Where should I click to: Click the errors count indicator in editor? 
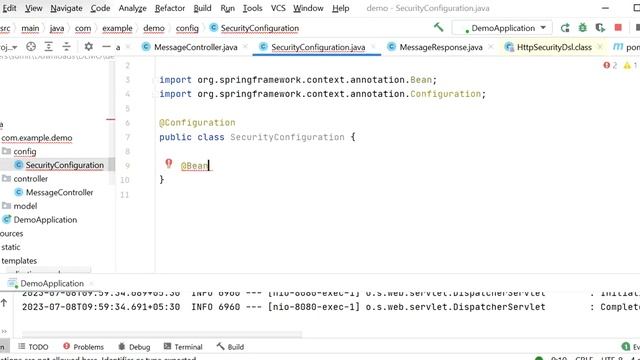(611, 65)
